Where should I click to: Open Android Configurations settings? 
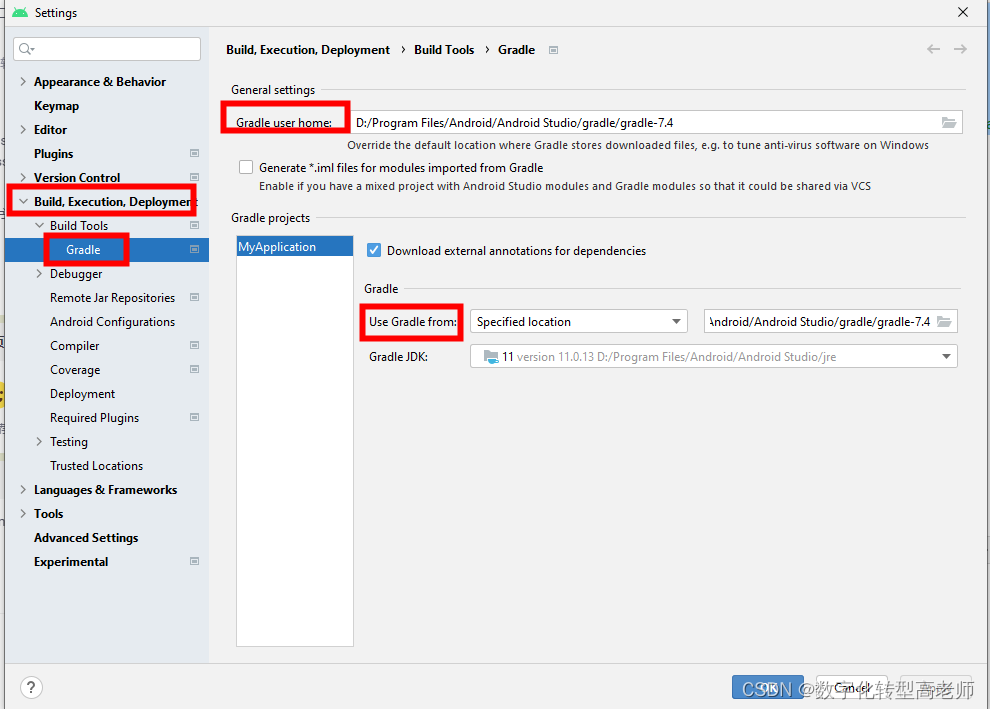[x=112, y=321]
